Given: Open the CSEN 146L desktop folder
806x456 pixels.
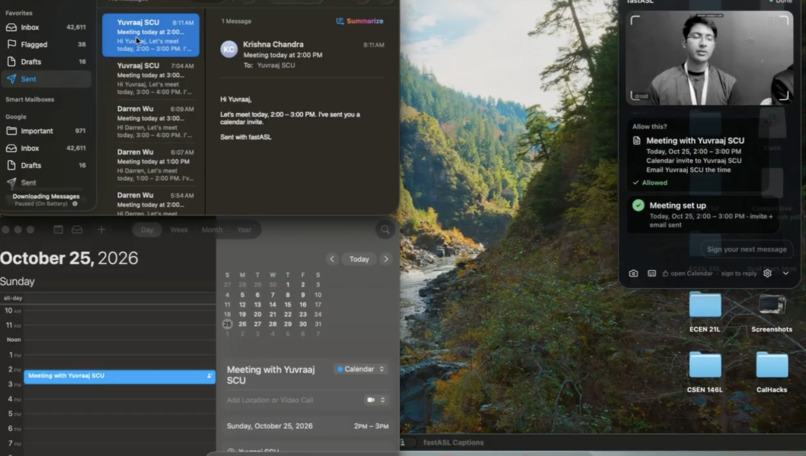Looking at the screenshot, I should click(705, 372).
